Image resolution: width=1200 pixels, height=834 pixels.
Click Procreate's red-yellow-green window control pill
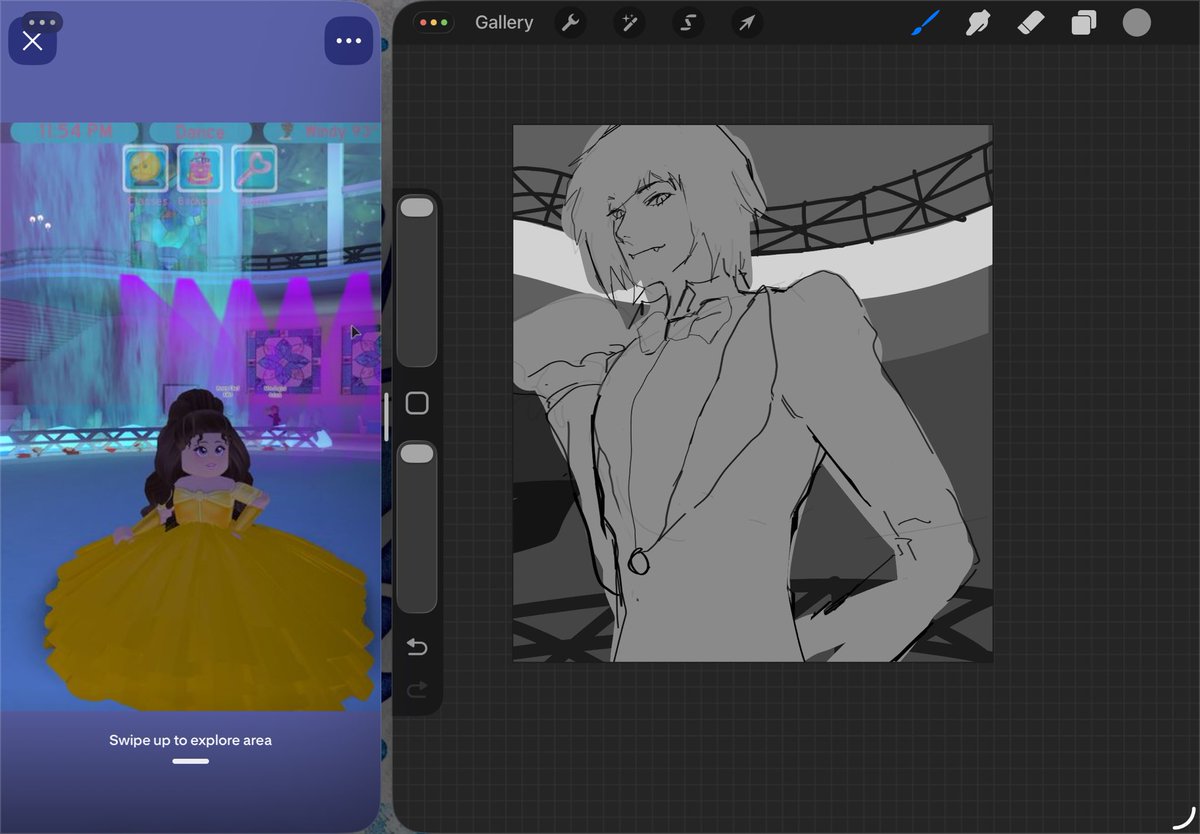click(434, 22)
